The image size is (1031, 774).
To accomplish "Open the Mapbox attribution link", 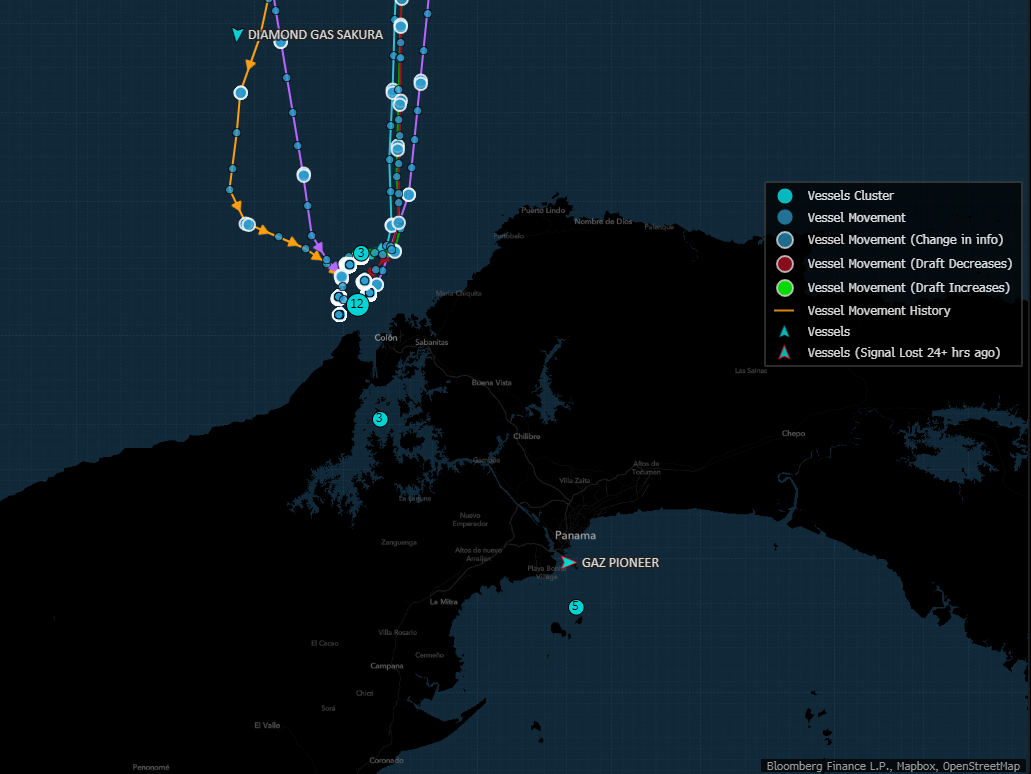I will [917, 766].
